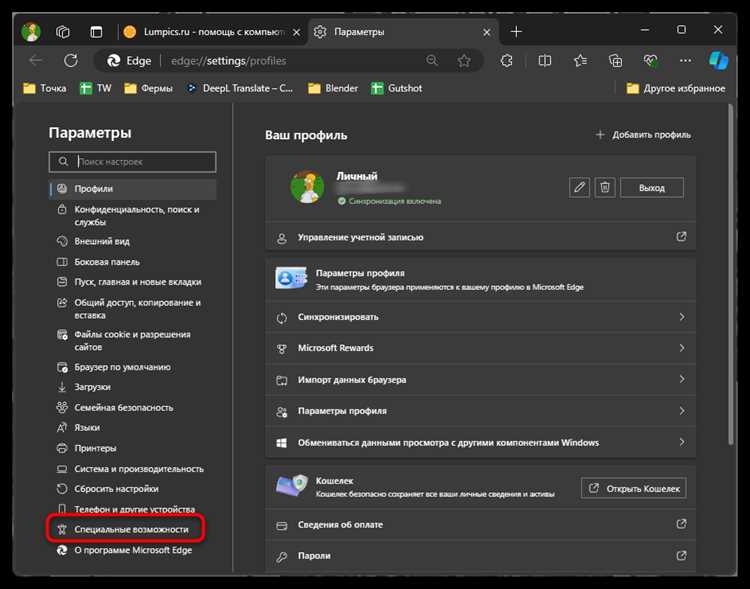Click the Refresh page button

[71, 60]
